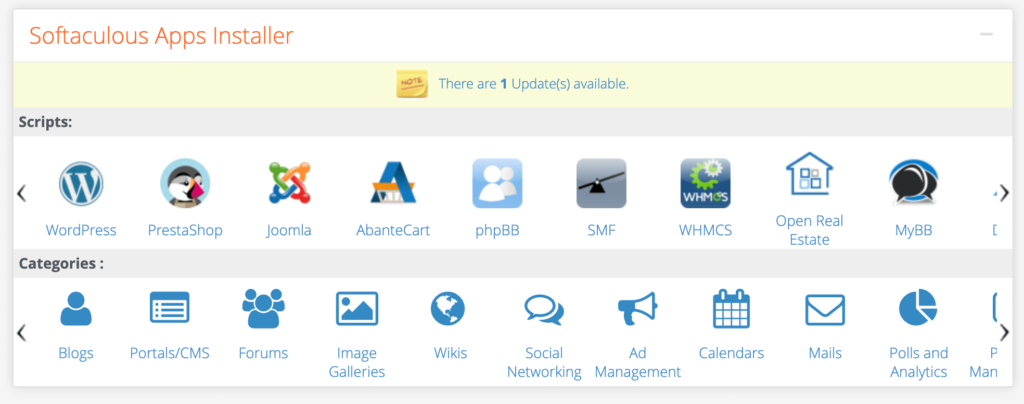1024x404 pixels.
Task: Open the Blogs category icon
Action: point(76,309)
